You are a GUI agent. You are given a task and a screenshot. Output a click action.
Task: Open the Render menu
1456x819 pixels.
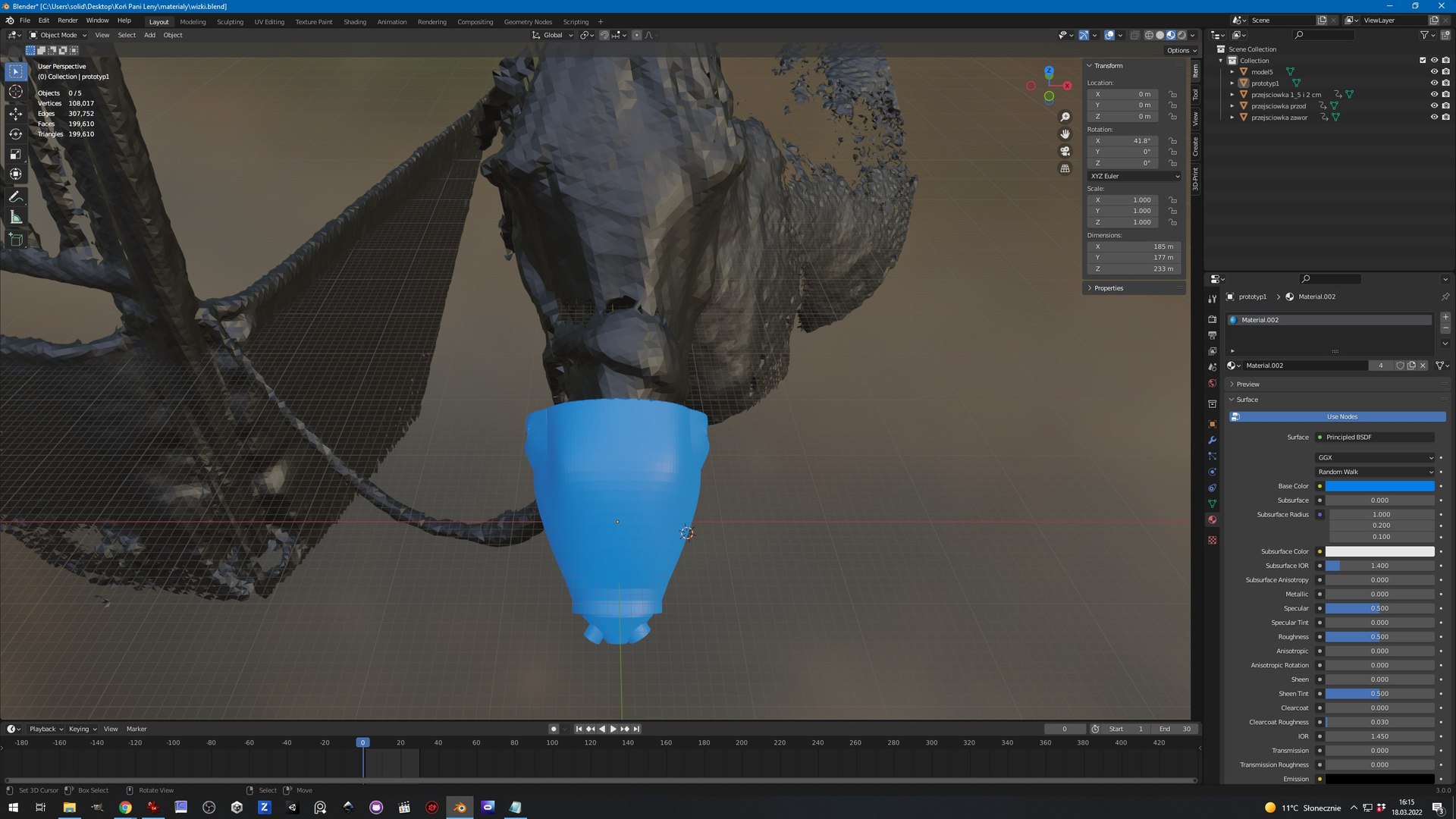point(67,20)
